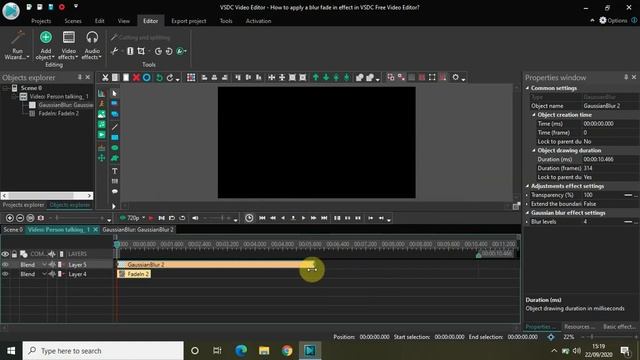
Task: Collapse the Object drawing duration section
Action: pos(534,150)
